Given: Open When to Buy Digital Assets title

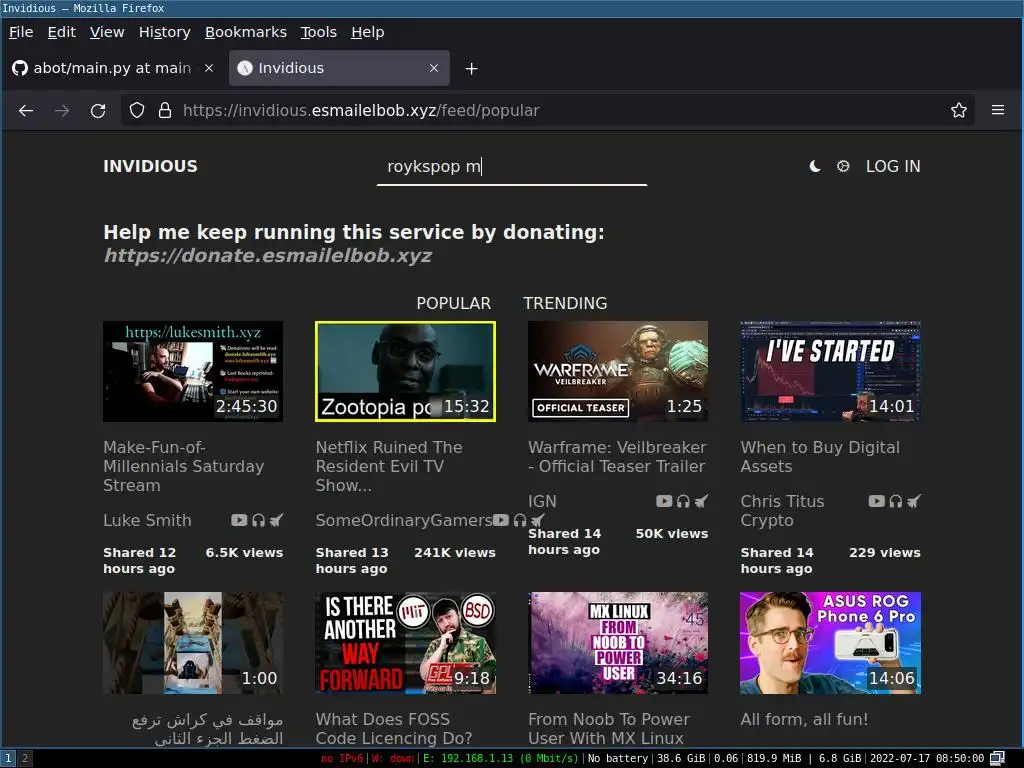Looking at the screenshot, I should pyautogui.click(x=820, y=456).
